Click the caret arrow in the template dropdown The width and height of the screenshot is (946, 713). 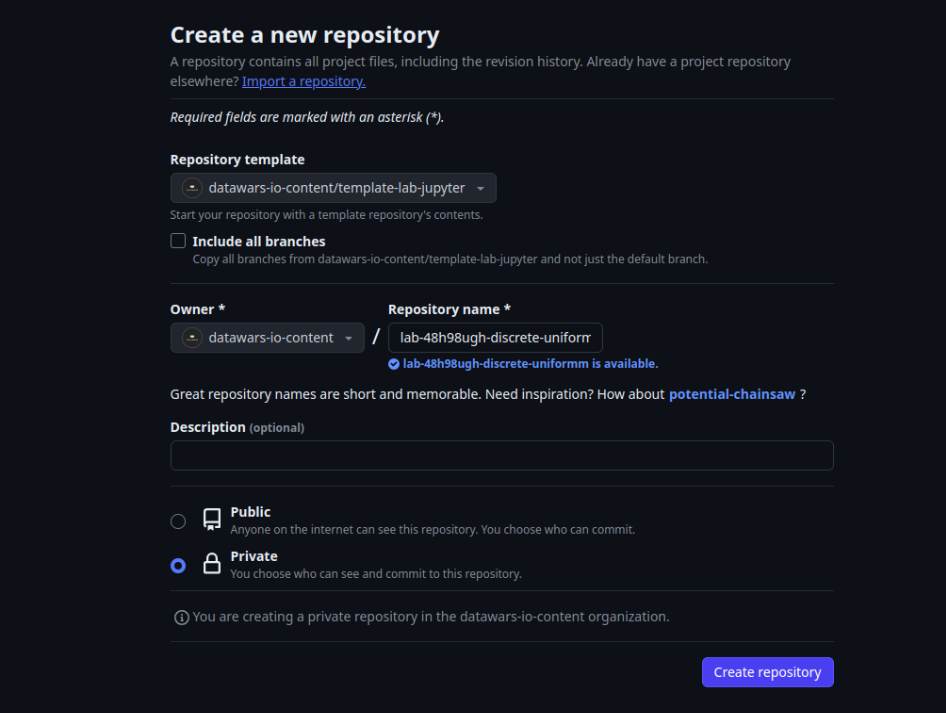tap(481, 189)
